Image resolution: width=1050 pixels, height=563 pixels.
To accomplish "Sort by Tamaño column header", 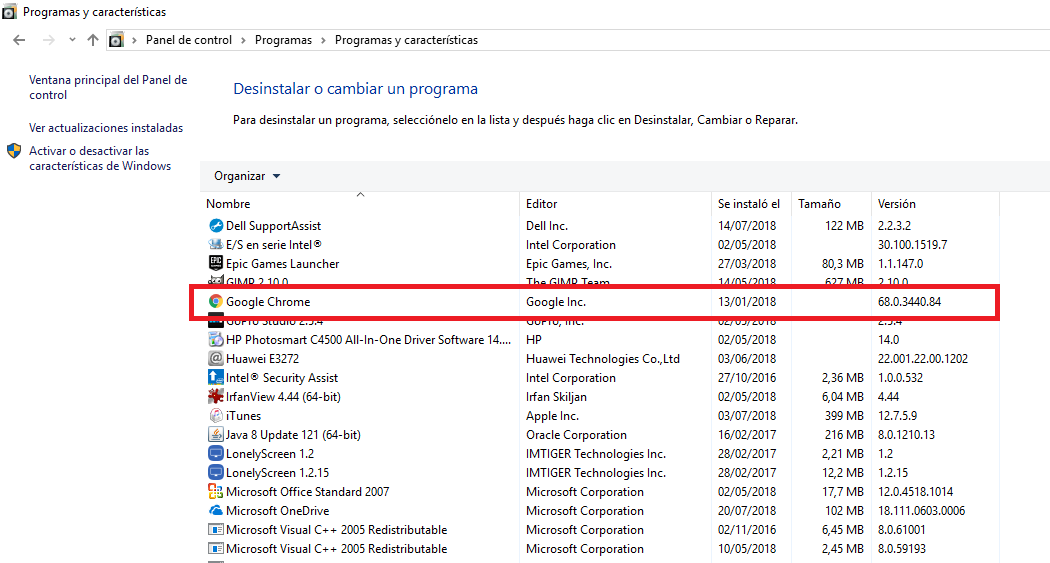I will pos(831,204).
